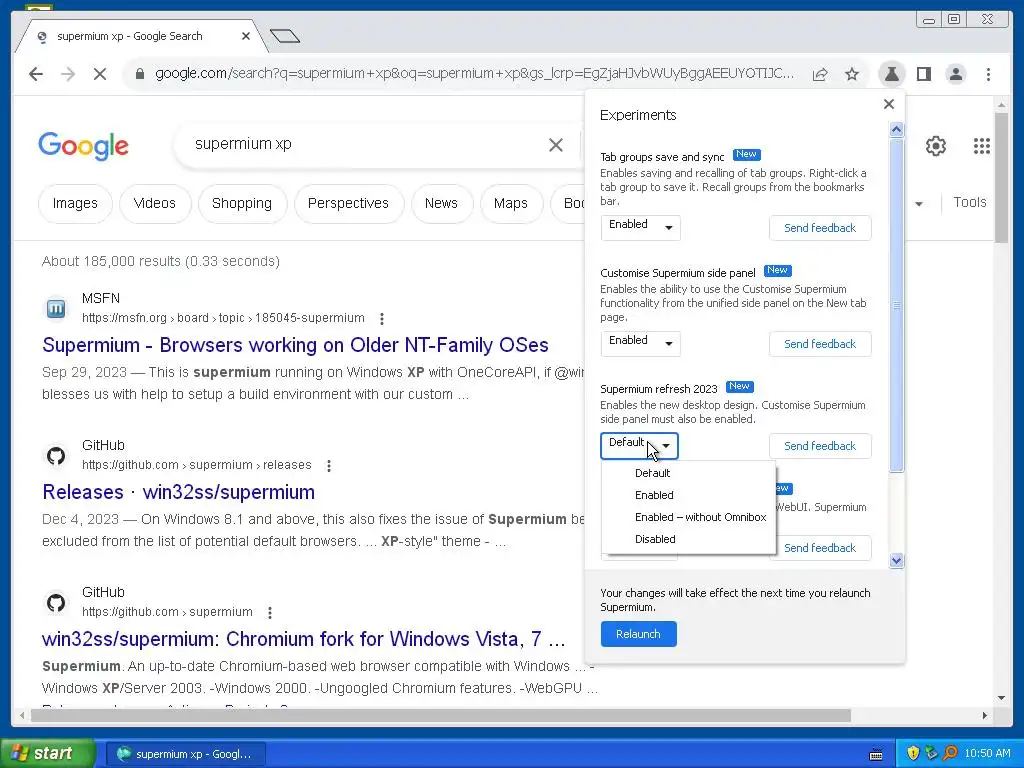Stop page loading with the X button
Image resolution: width=1024 pixels, height=768 pixels.
tap(100, 74)
